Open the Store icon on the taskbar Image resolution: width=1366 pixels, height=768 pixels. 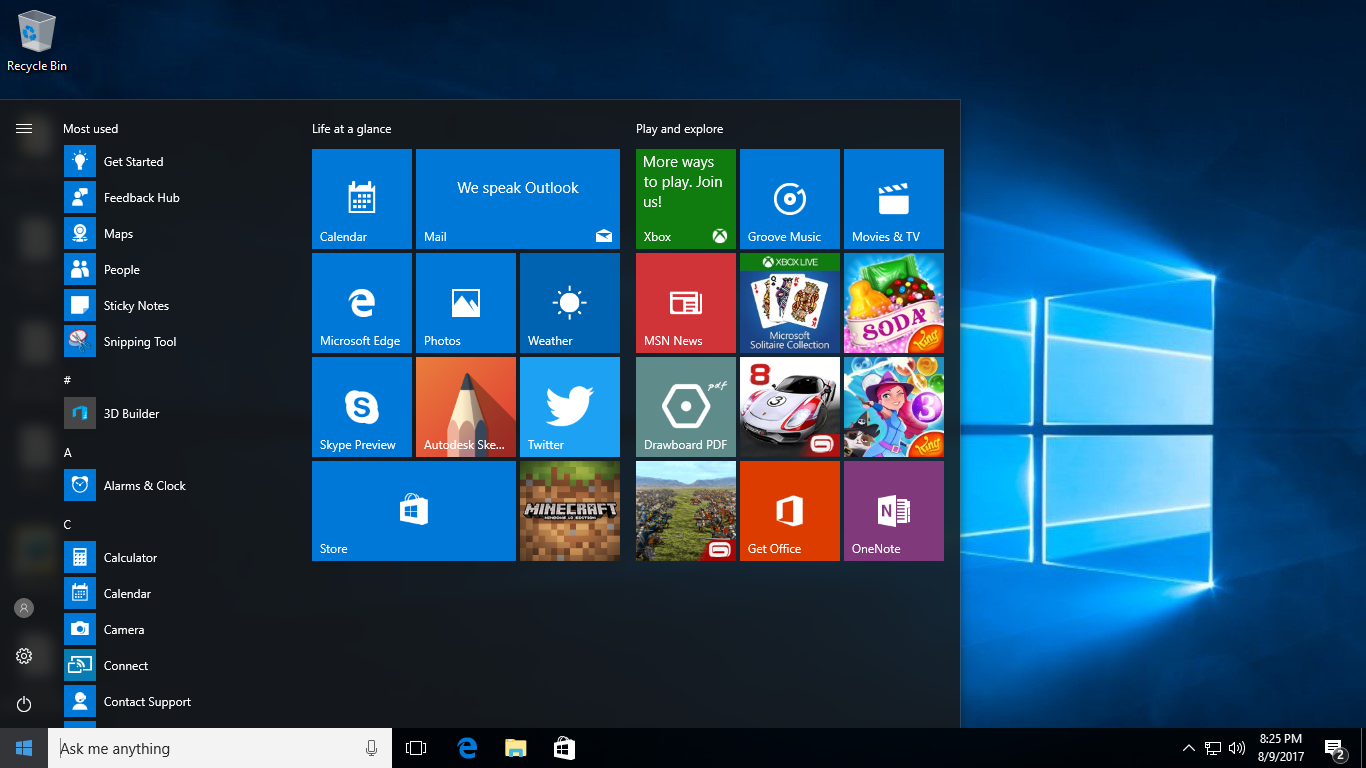[x=565, y=748]
